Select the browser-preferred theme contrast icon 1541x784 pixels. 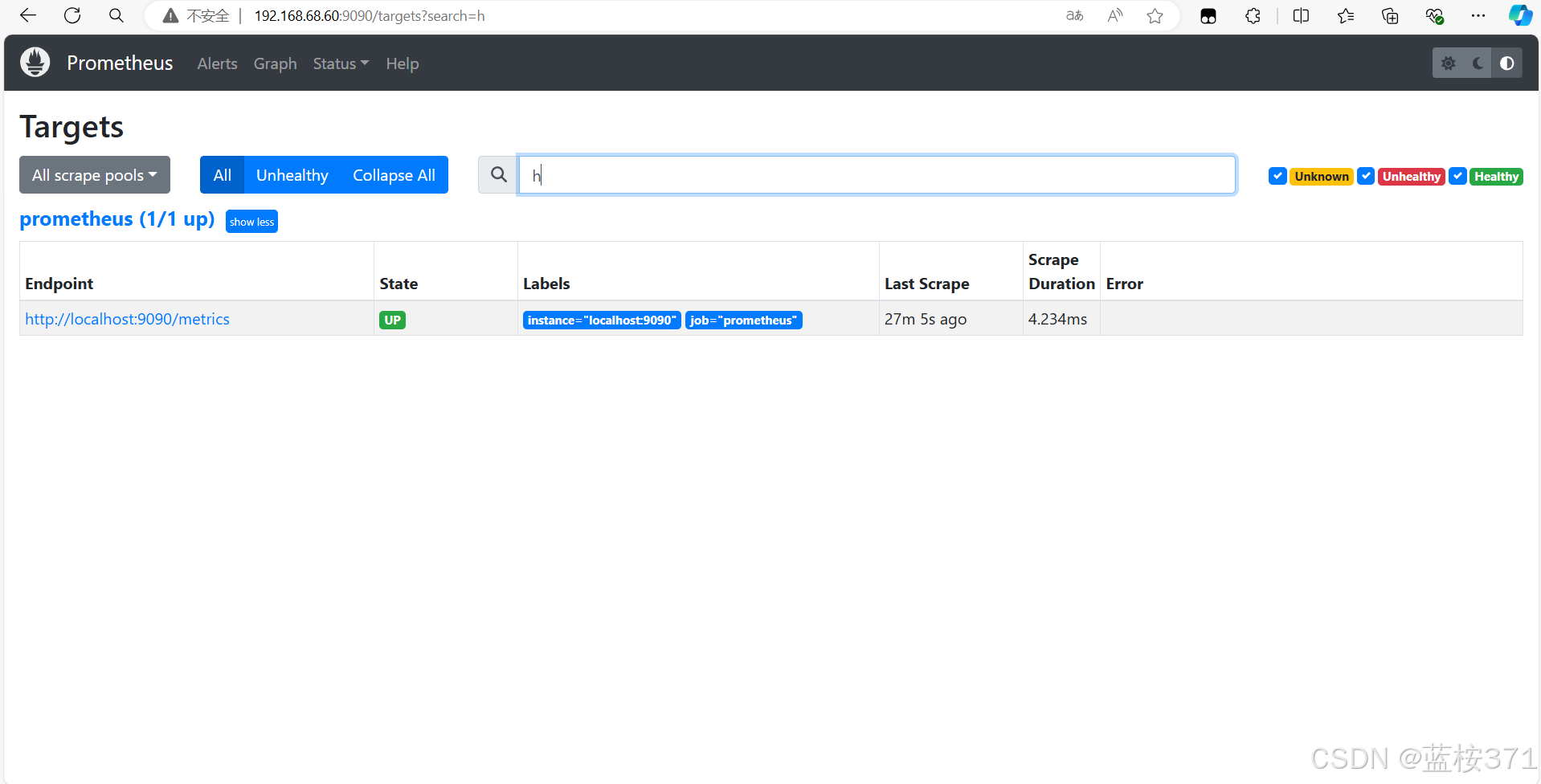click(1507, 63)
